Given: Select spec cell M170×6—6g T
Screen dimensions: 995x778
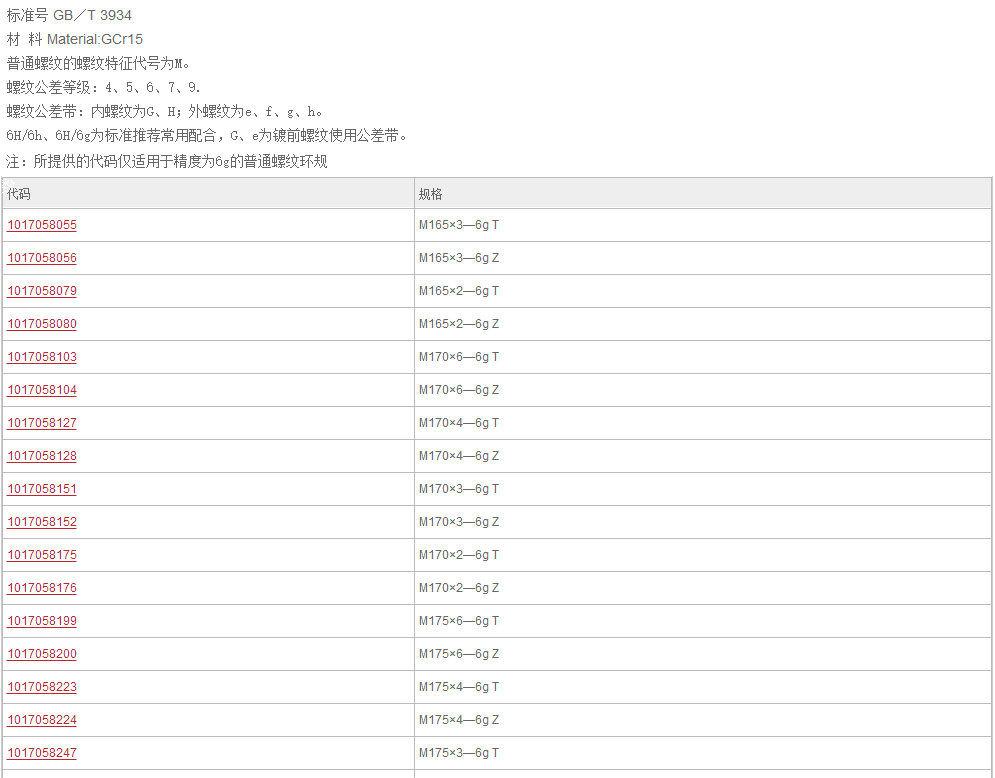Looking at the screenshot, I should 703,357.
